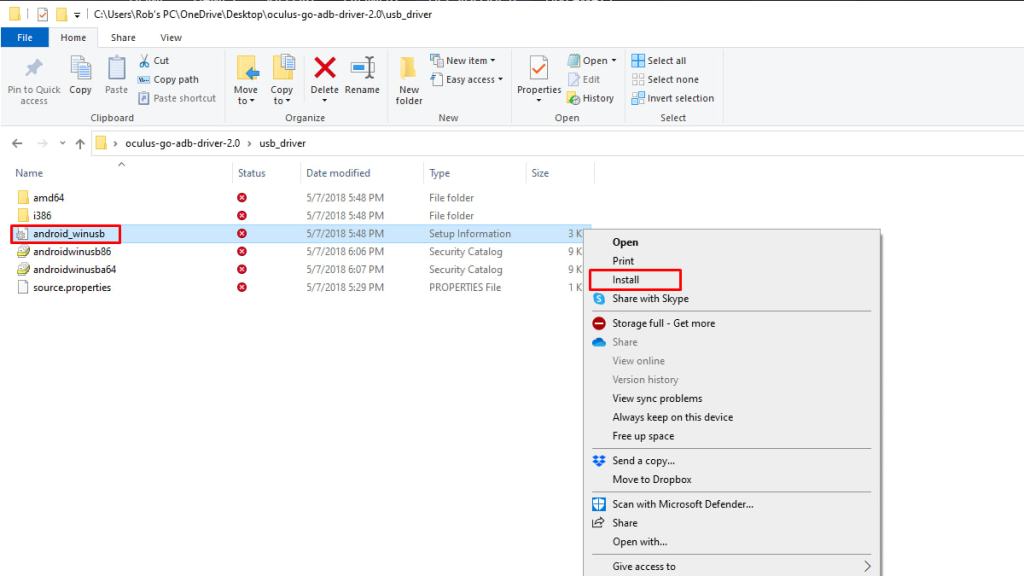Screen dimensions: 1024x576
Task: Click the Copy ribbon icon
Action: point(80,69)
